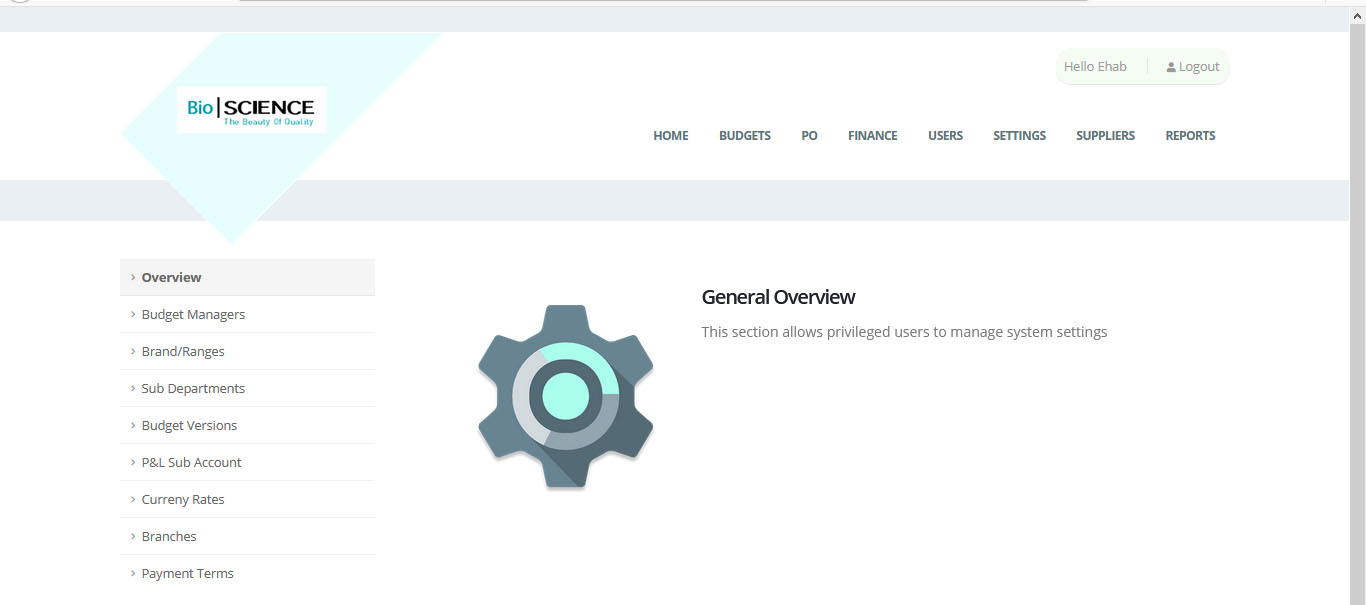The width and height of the screenshot is (1366, 605).
Task: Open Branches settings
Action: tap(247, 537)
